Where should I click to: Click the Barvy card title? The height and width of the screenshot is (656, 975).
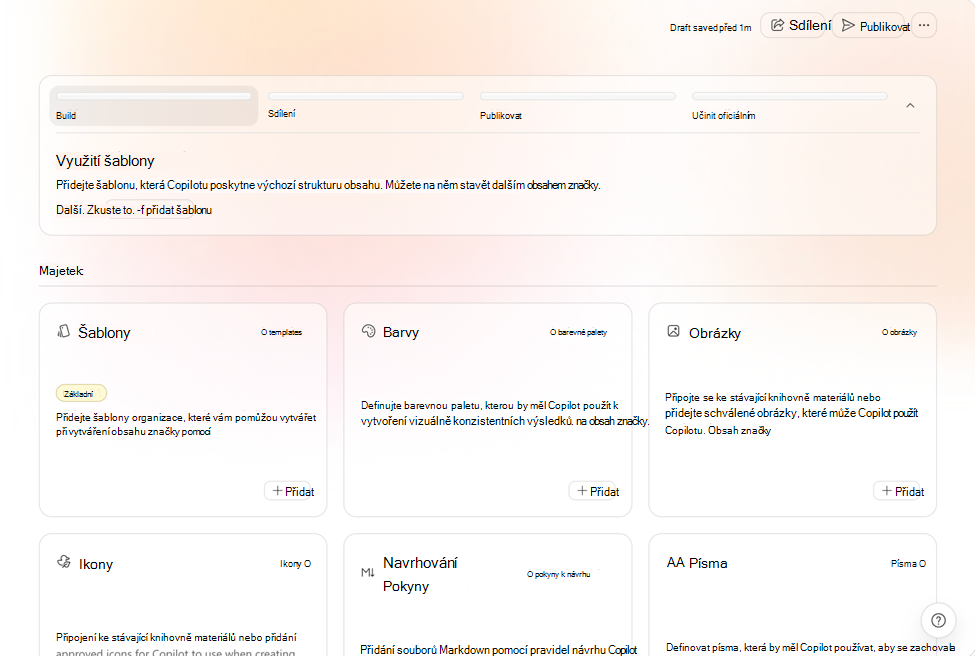coord(401,332)
